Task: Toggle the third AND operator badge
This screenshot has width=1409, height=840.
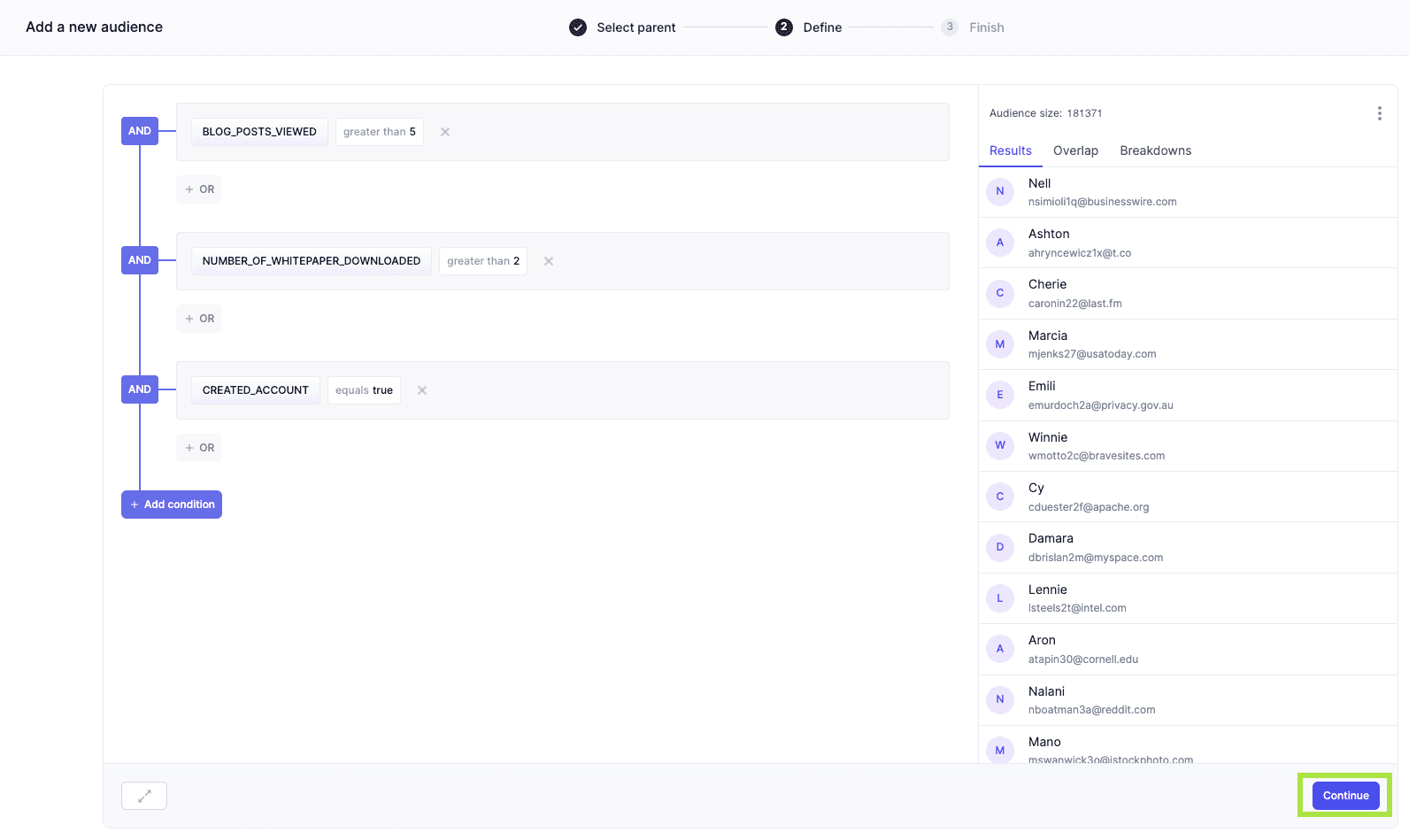Action: [x=140, y=389]
